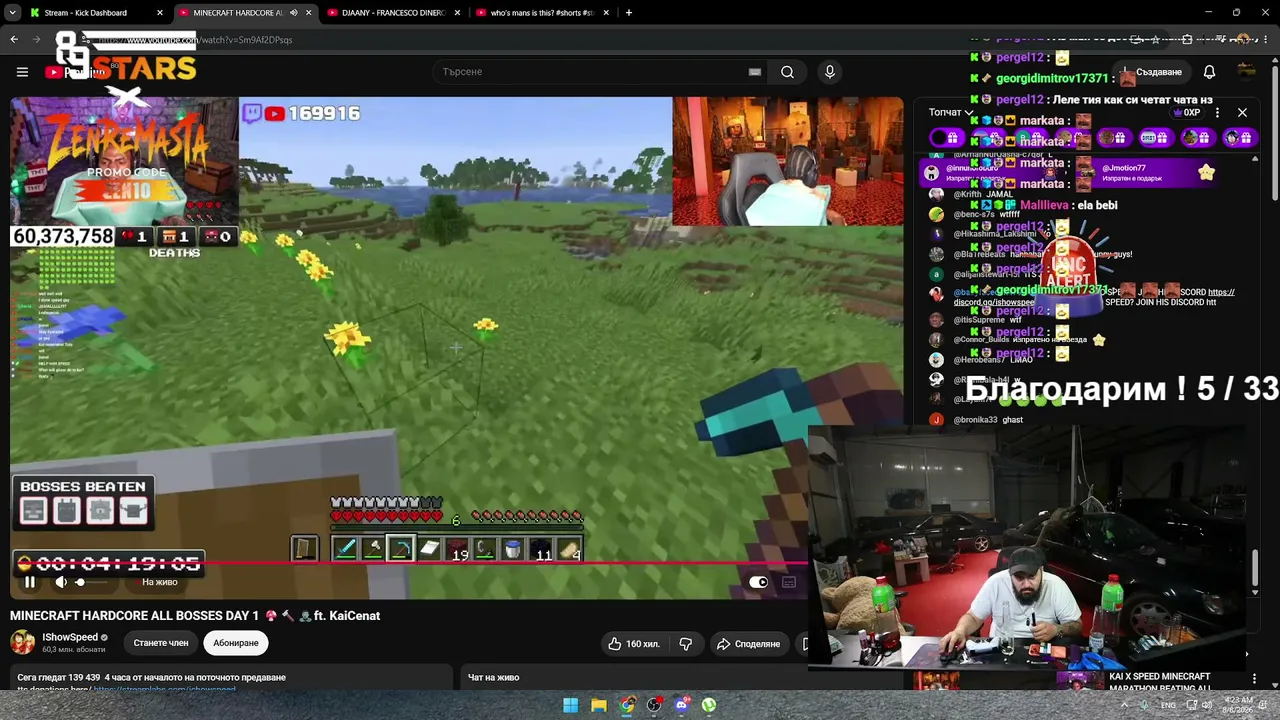This screenshot has width=1280, height=720.
Task: Open the YouTube account avatar menu
Action: (1246, 71)
